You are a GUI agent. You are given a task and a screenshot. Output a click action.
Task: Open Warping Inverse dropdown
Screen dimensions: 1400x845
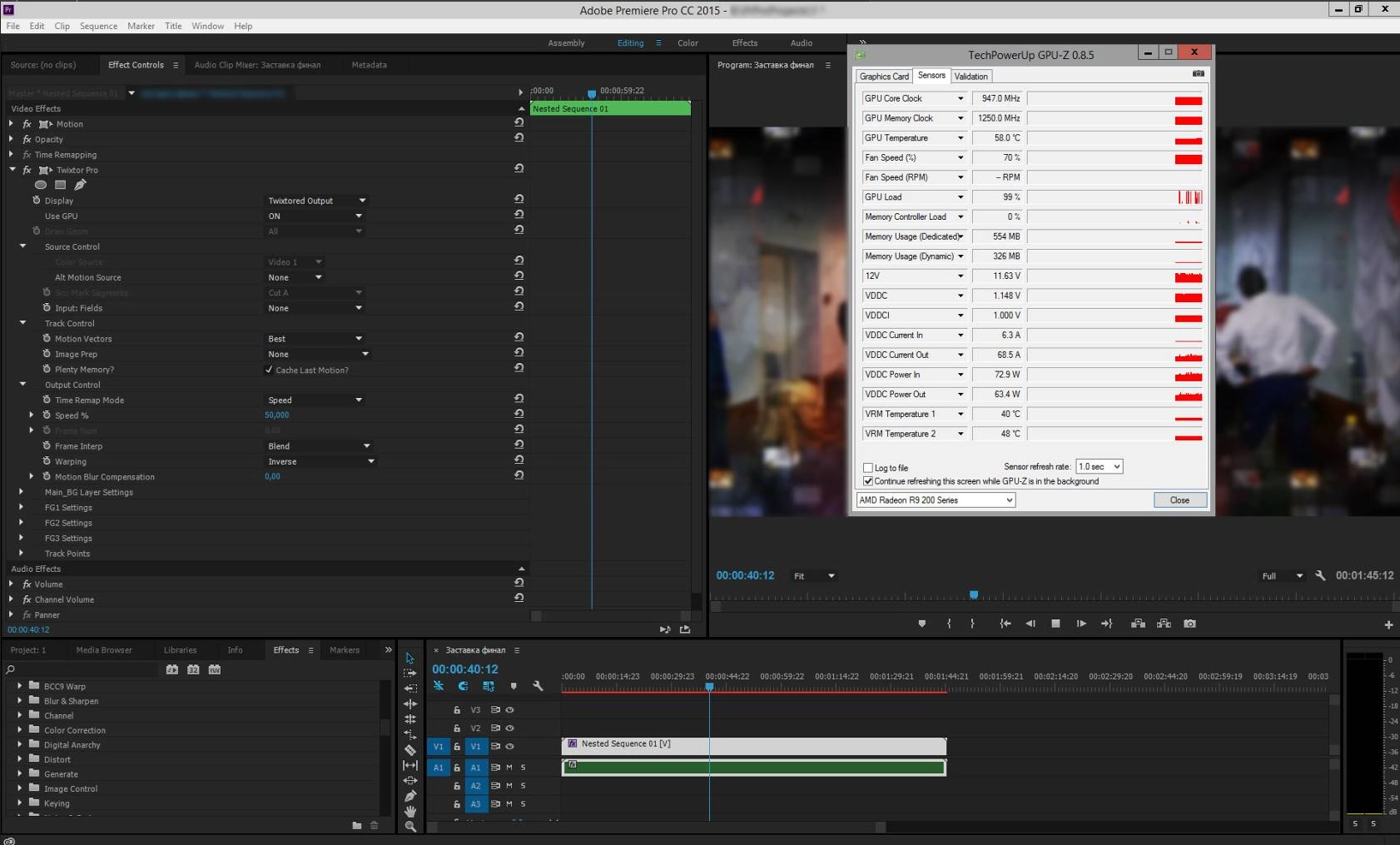320,461
